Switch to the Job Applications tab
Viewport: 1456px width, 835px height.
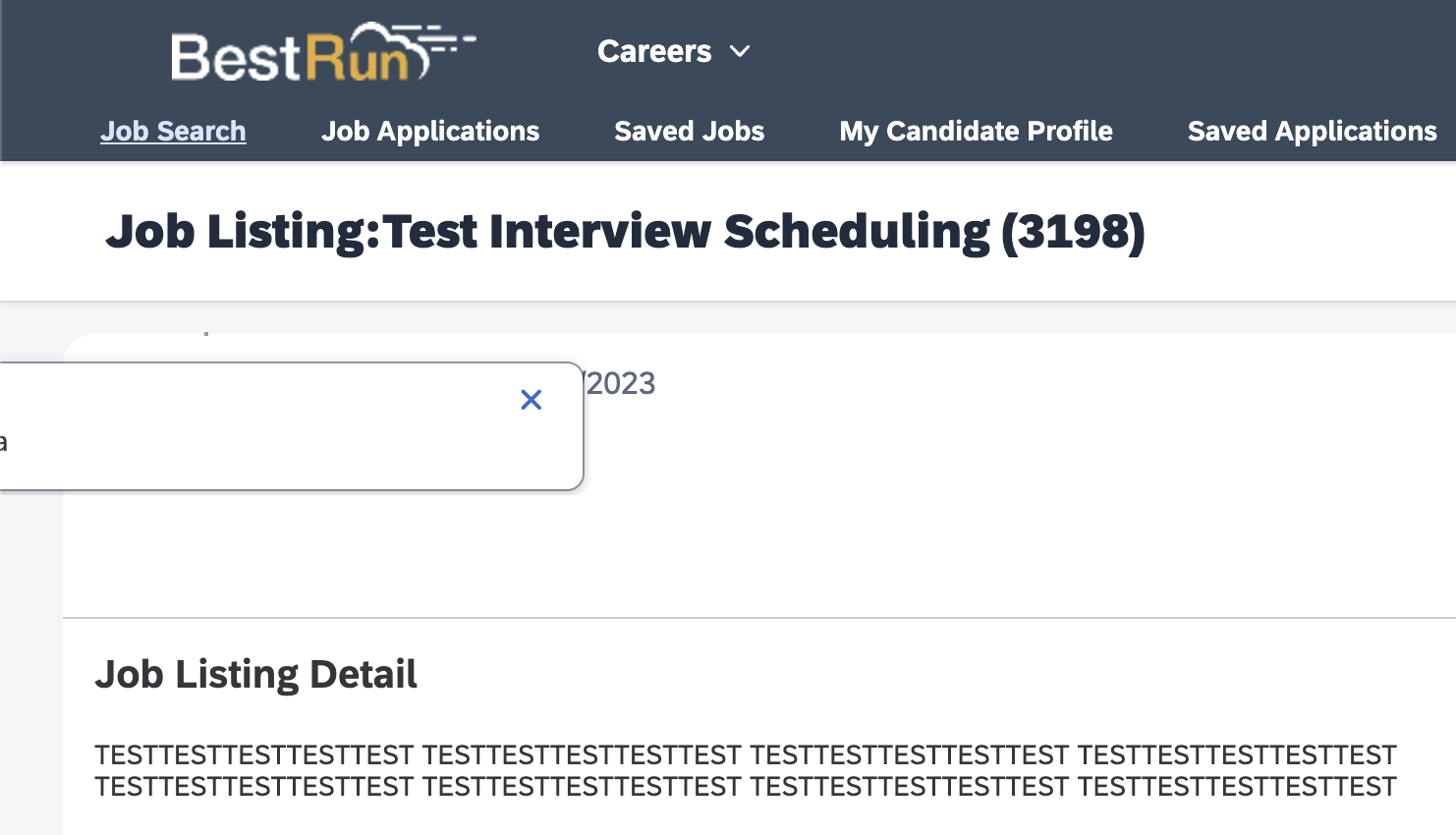(x=430, y=131)
